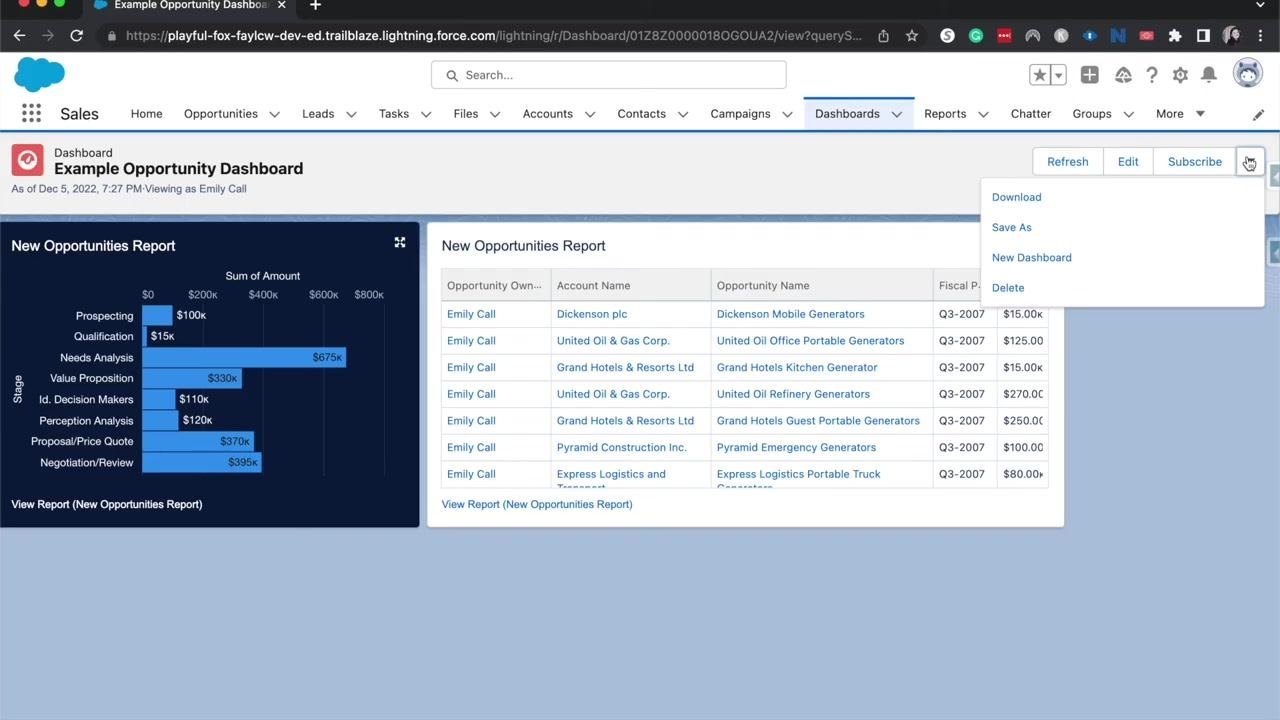Go to the Home tab
Screen dimensions: 1280x720
click(x=146, y=114)
